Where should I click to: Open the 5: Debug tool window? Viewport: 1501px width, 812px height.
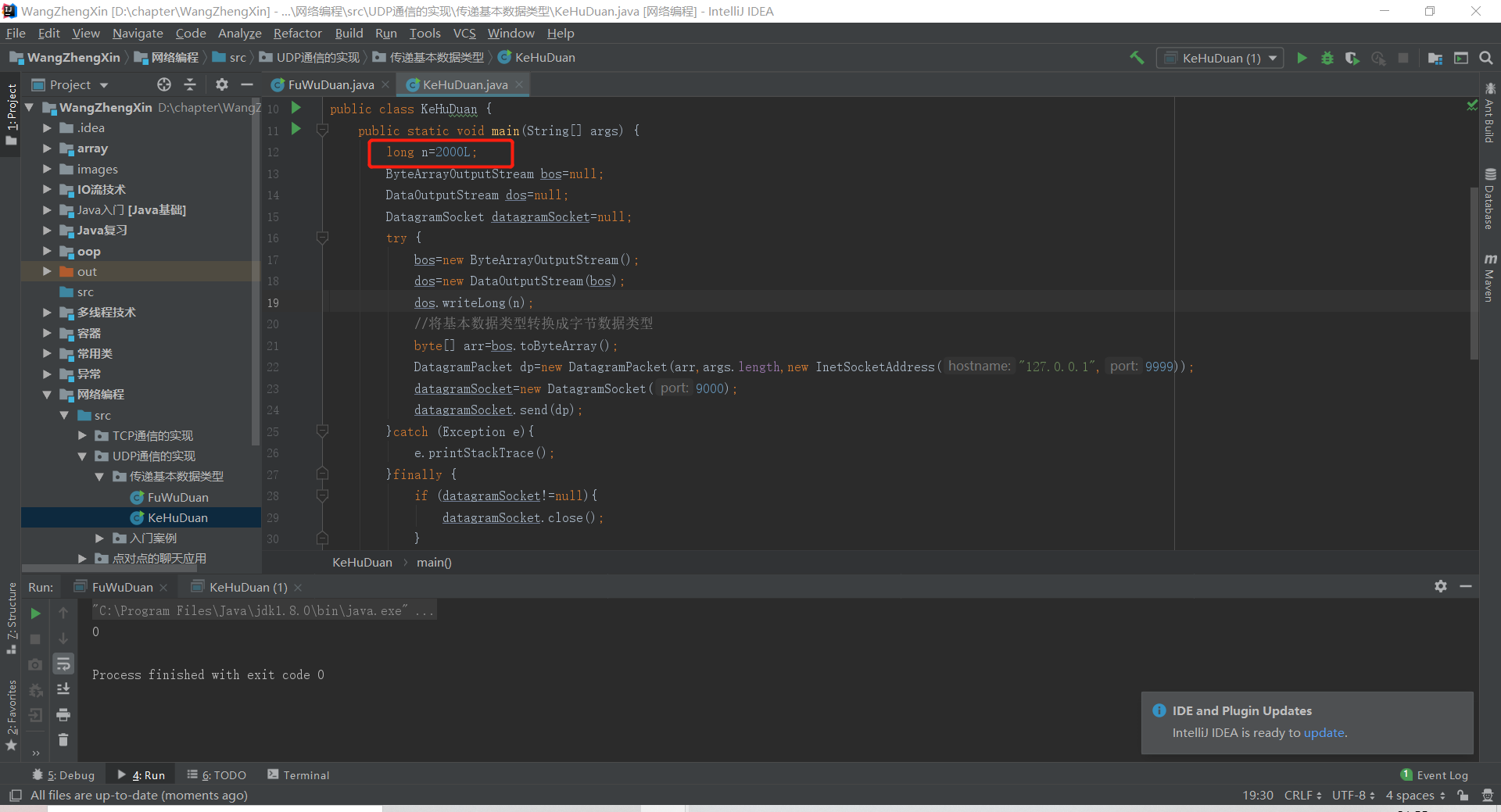(x=63, y=775)
